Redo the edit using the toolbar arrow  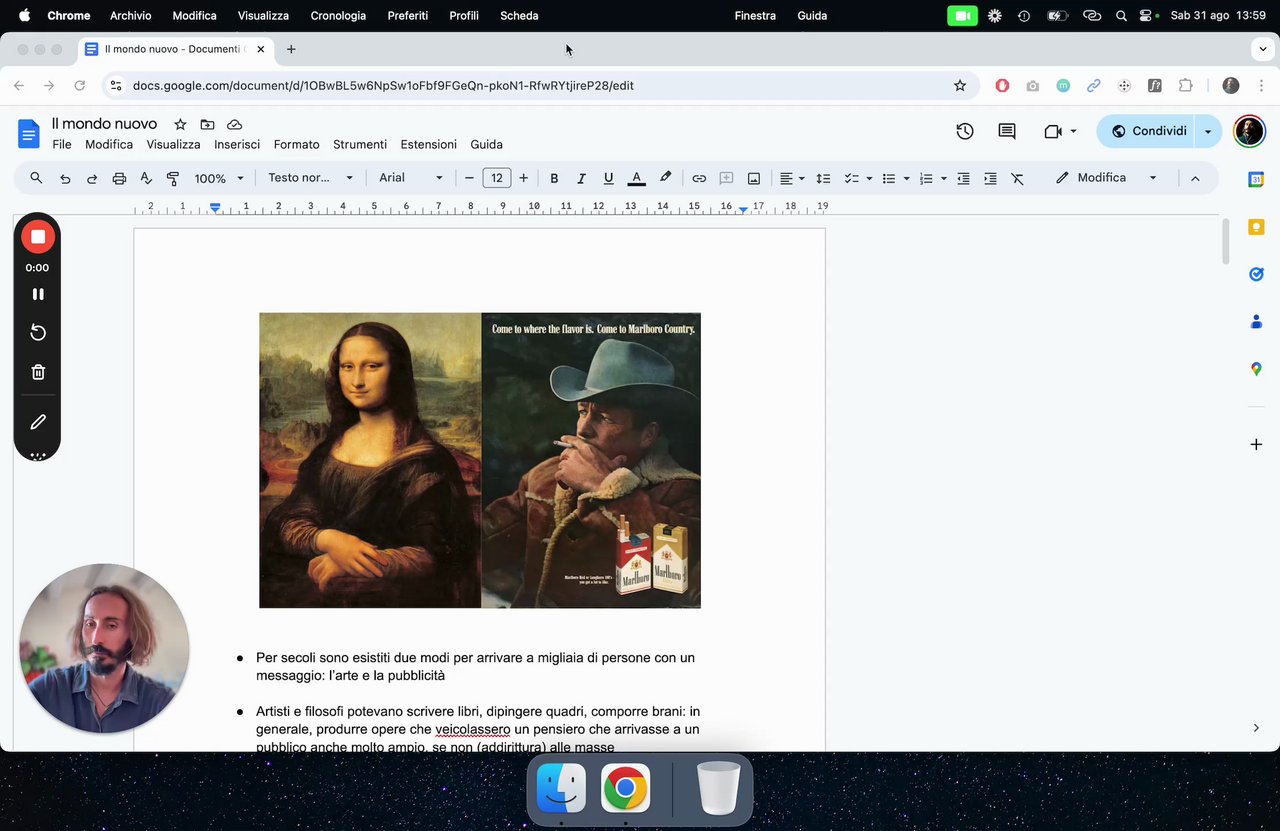pos(92,178)
